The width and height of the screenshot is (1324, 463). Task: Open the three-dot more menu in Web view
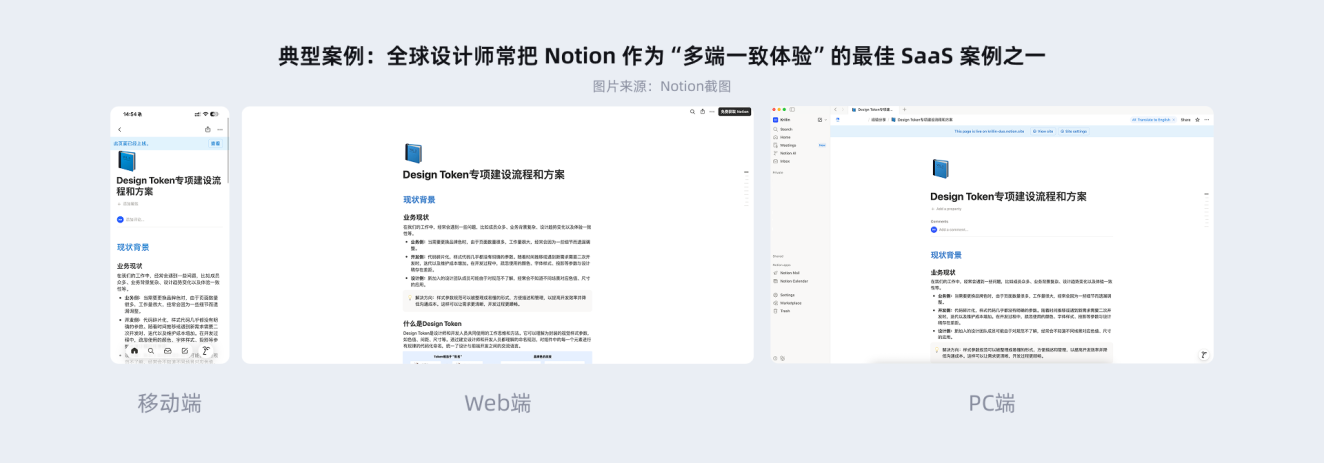(712, 112)
